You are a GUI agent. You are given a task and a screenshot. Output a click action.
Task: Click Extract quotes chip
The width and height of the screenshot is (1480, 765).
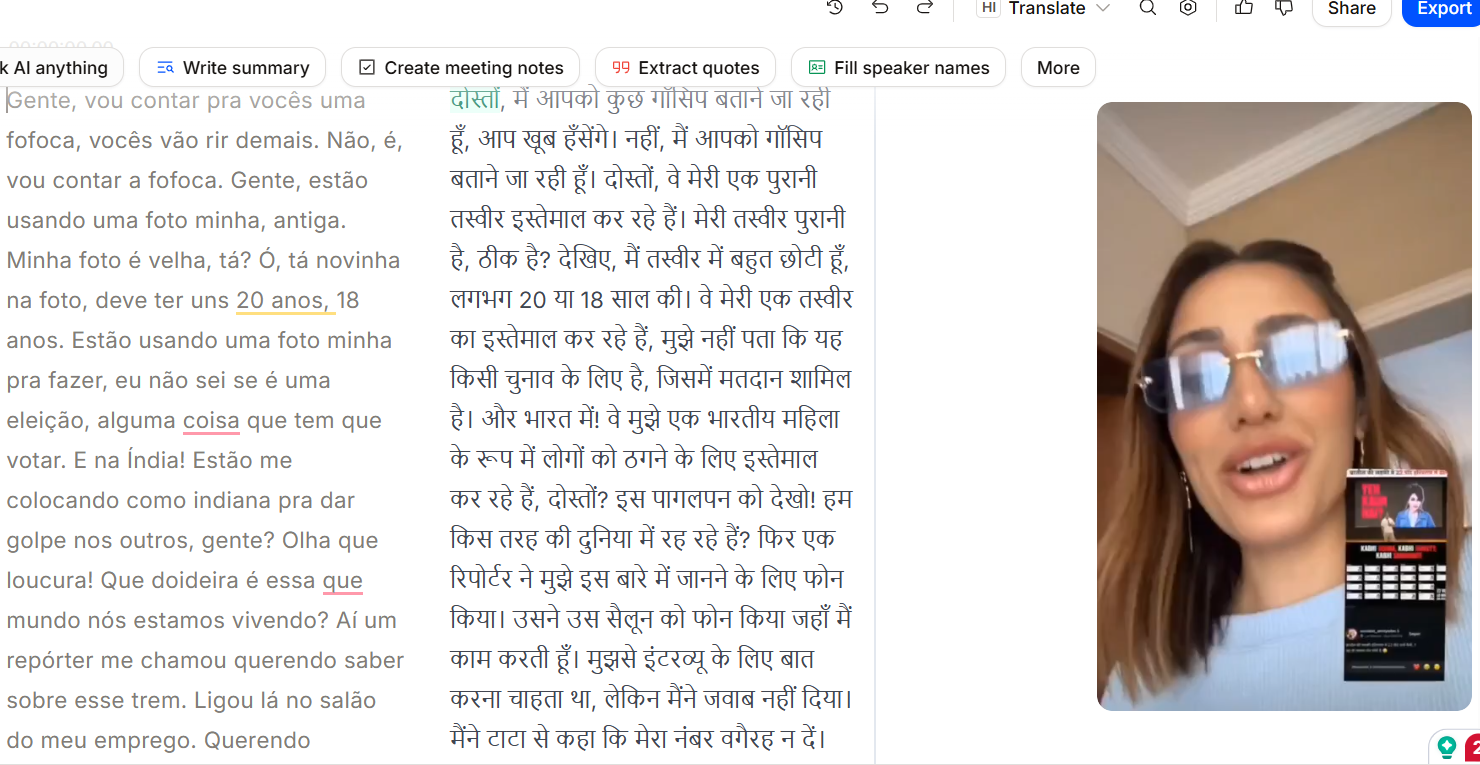point(685,68)
